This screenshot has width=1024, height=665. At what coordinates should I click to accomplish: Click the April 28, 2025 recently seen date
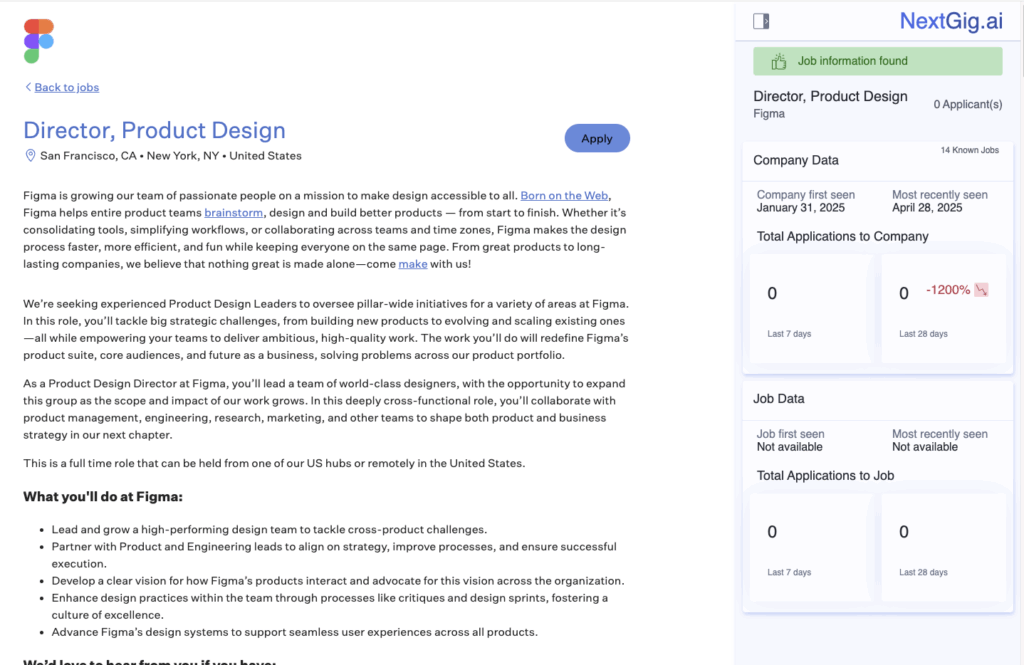[927, 208]
